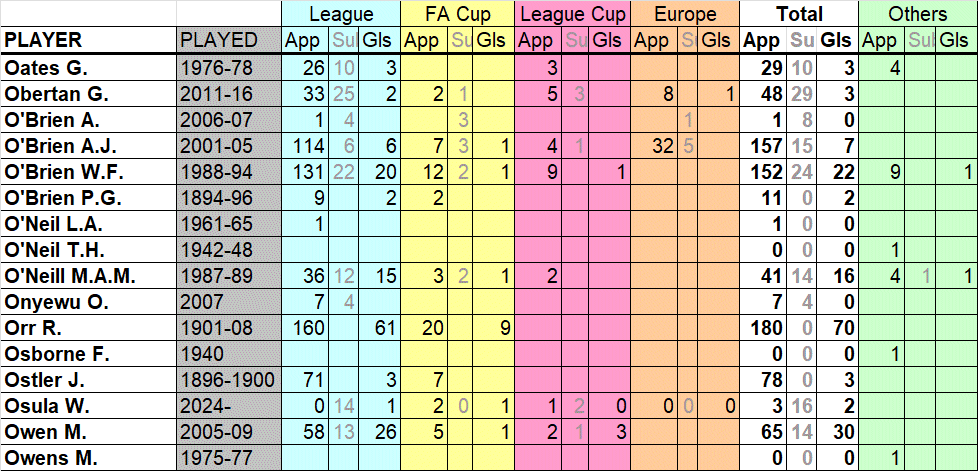
Task: Select player name O'Neill M.A.M.
Action: point(69,276)
